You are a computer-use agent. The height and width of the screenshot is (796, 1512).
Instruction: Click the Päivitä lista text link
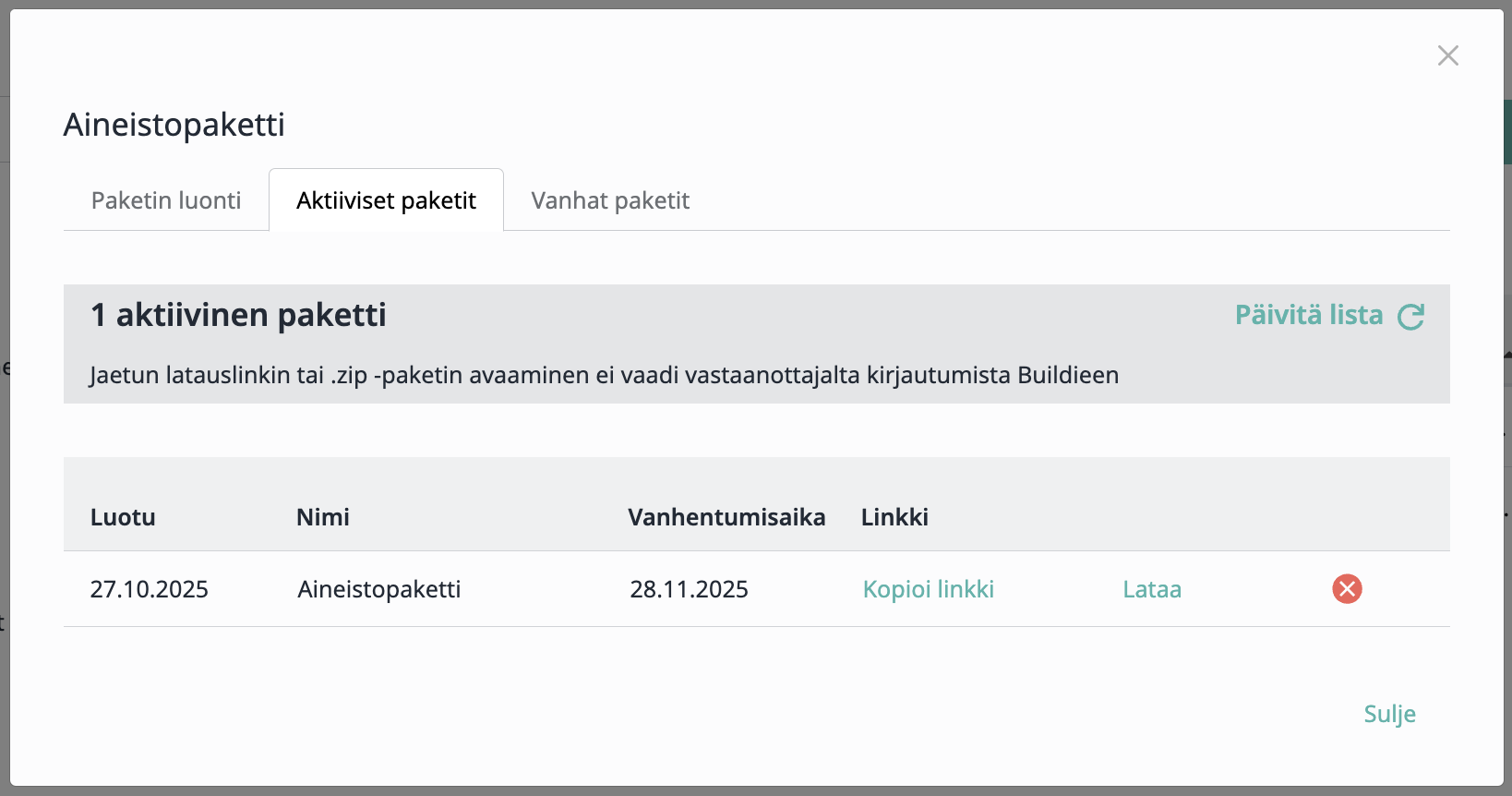[x=1308, y=315]
